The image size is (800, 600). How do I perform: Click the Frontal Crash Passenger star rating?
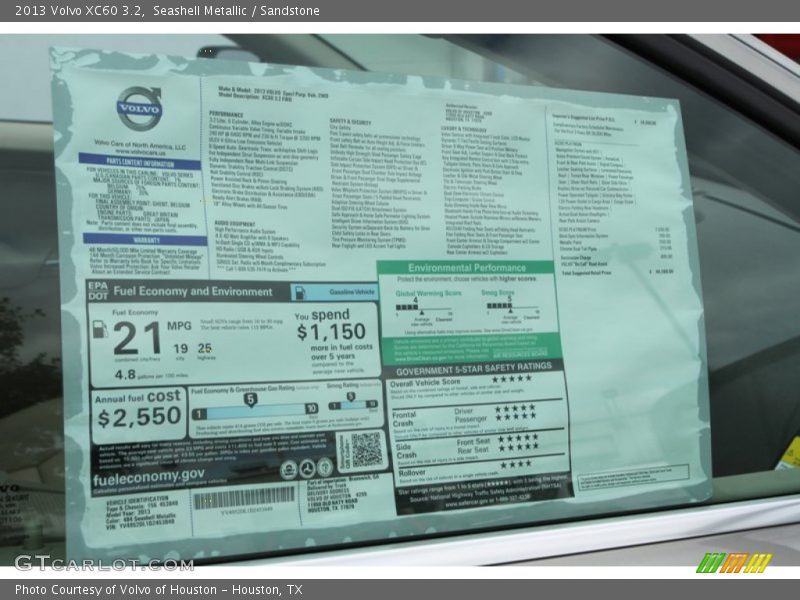pos(515,417)
